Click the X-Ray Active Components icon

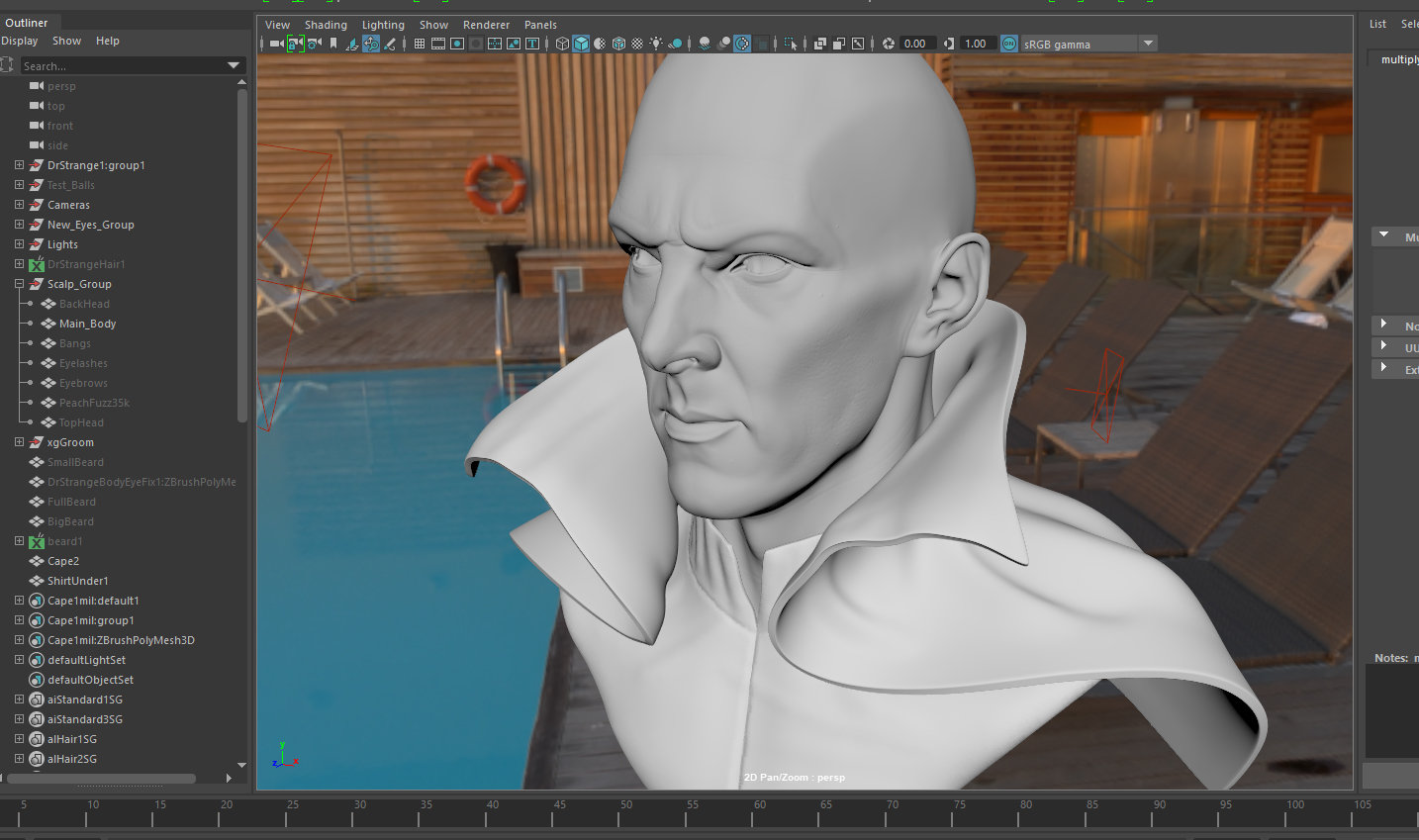(x=839, y=44)
